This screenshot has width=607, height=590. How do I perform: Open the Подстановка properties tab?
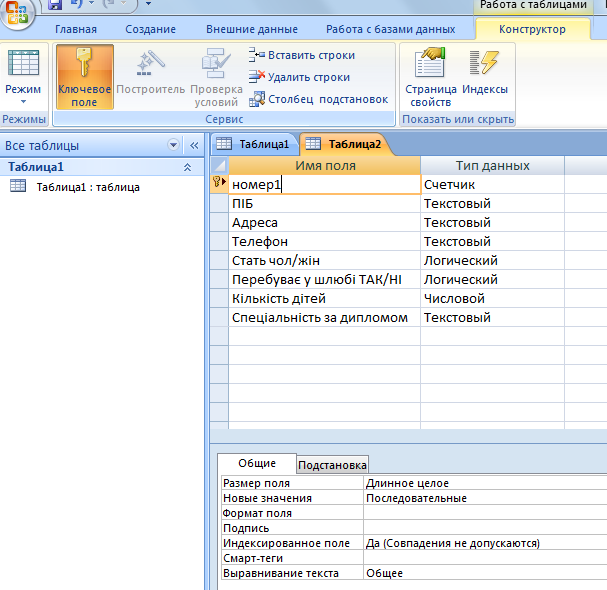[x=333, y=465]
